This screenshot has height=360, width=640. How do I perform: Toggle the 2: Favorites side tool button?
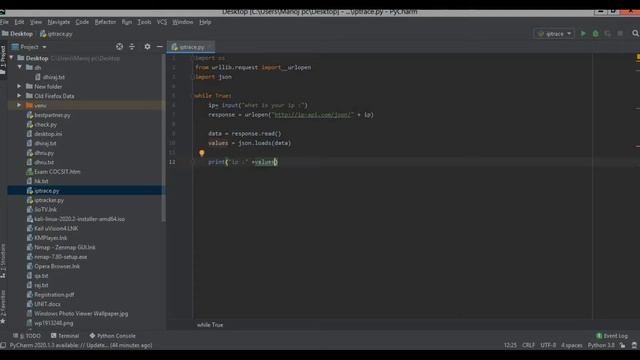tap(3, 307)
